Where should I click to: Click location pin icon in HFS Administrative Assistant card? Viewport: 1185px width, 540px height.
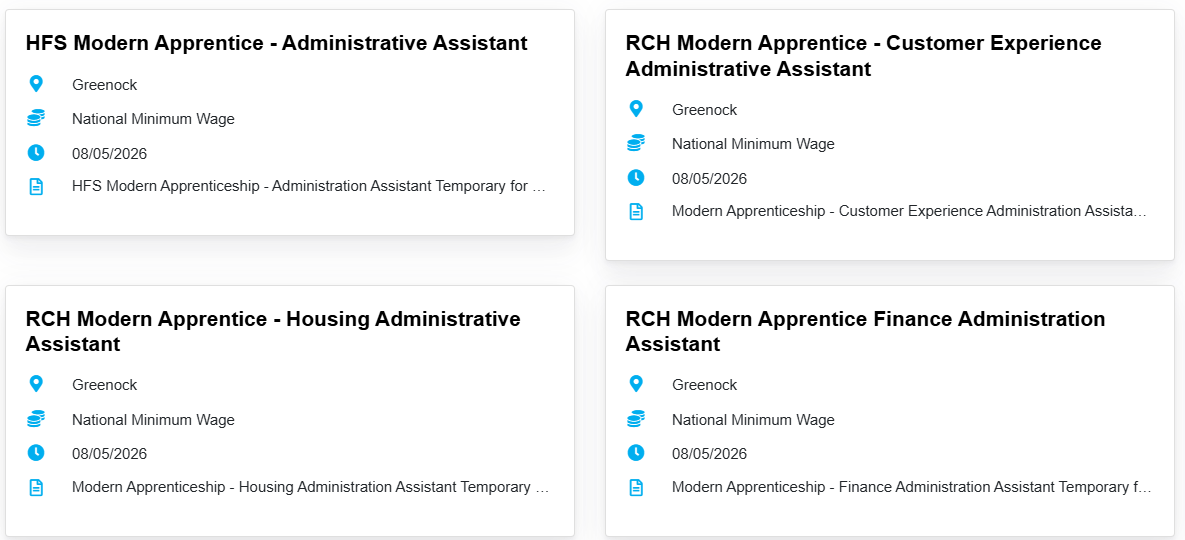tap(36, 84)
